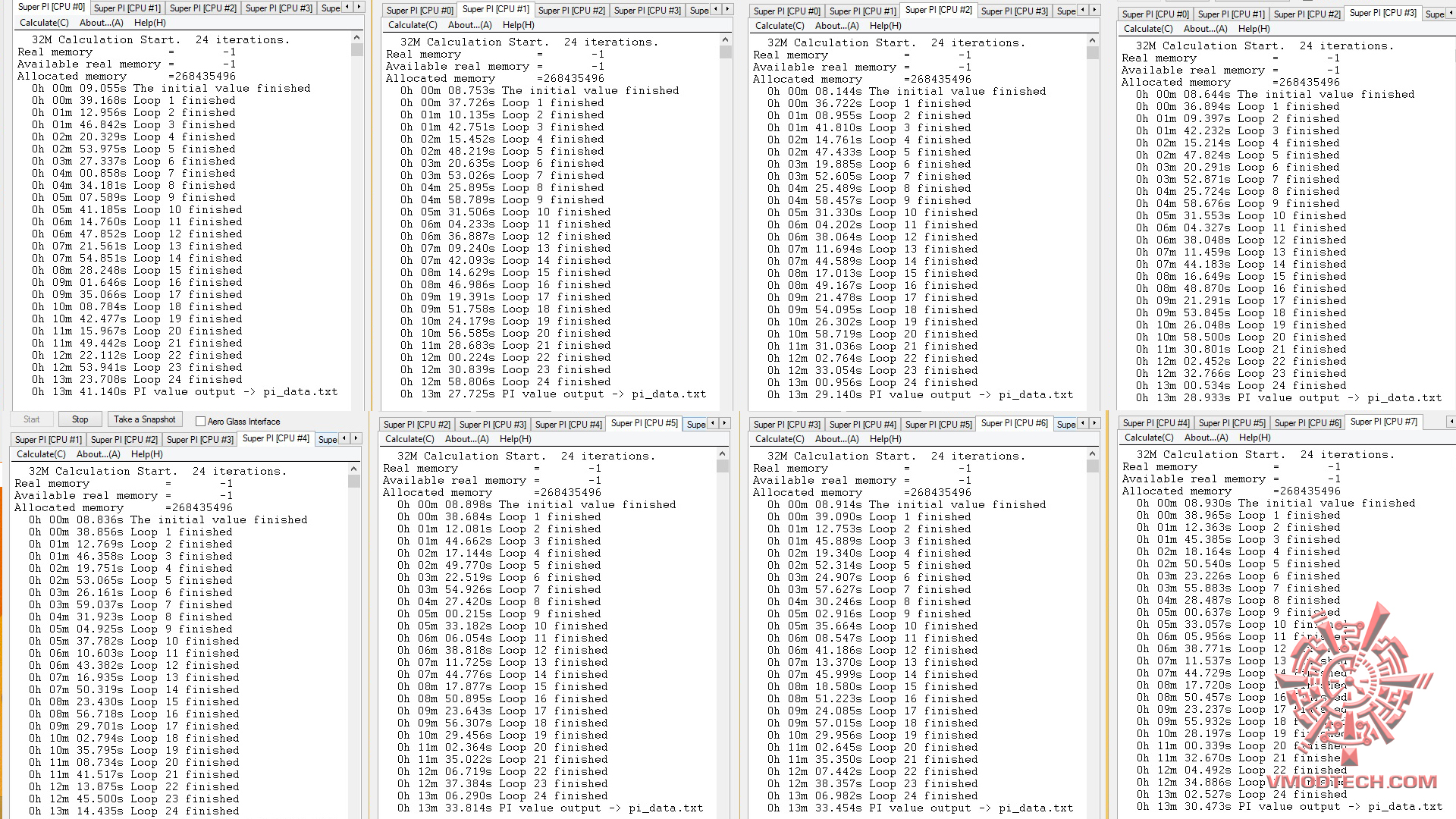
Task: Switch to the Super PI [CPU #2] tab in the top-left window
Action: (202, 8)
